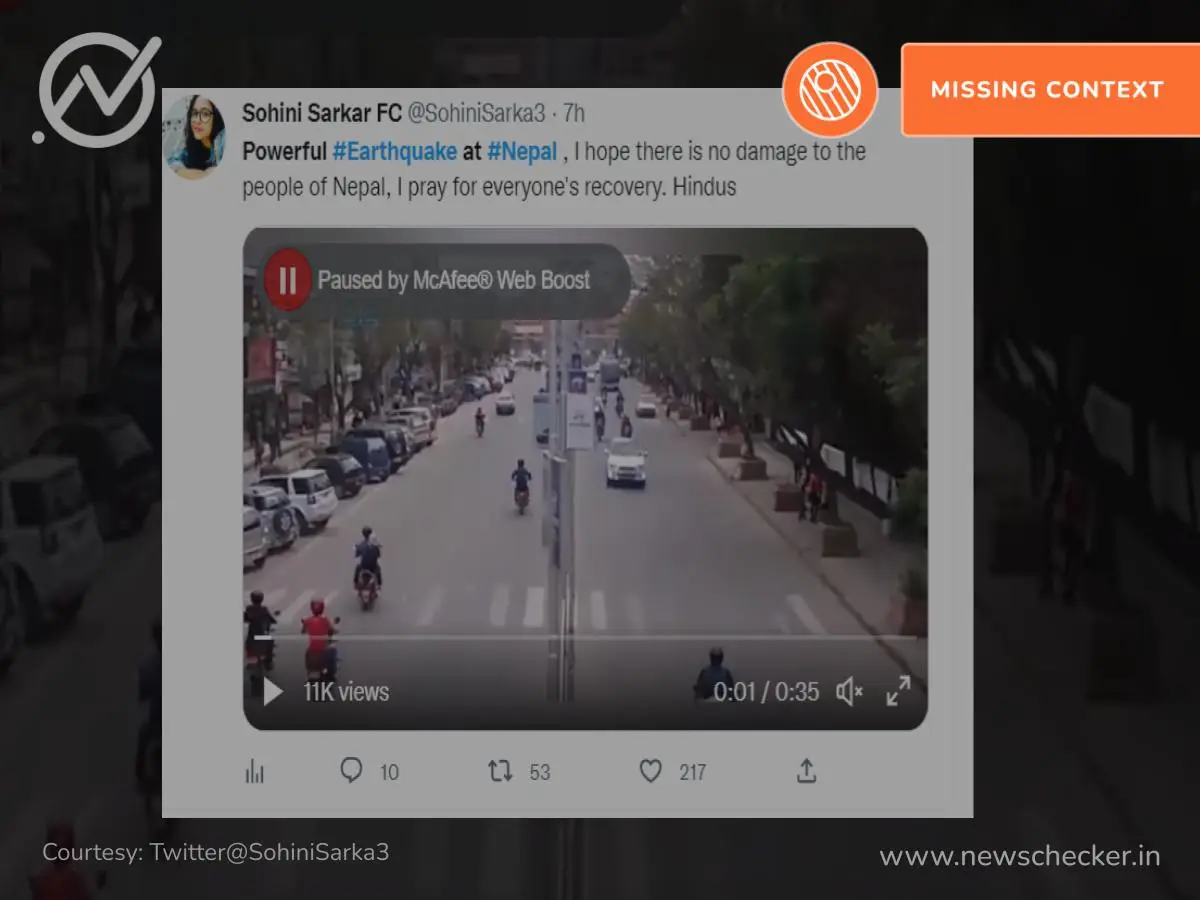Click the Sohini Sarkar FC display name
The height and width of the screenshot is (900, 1200).
321,113
